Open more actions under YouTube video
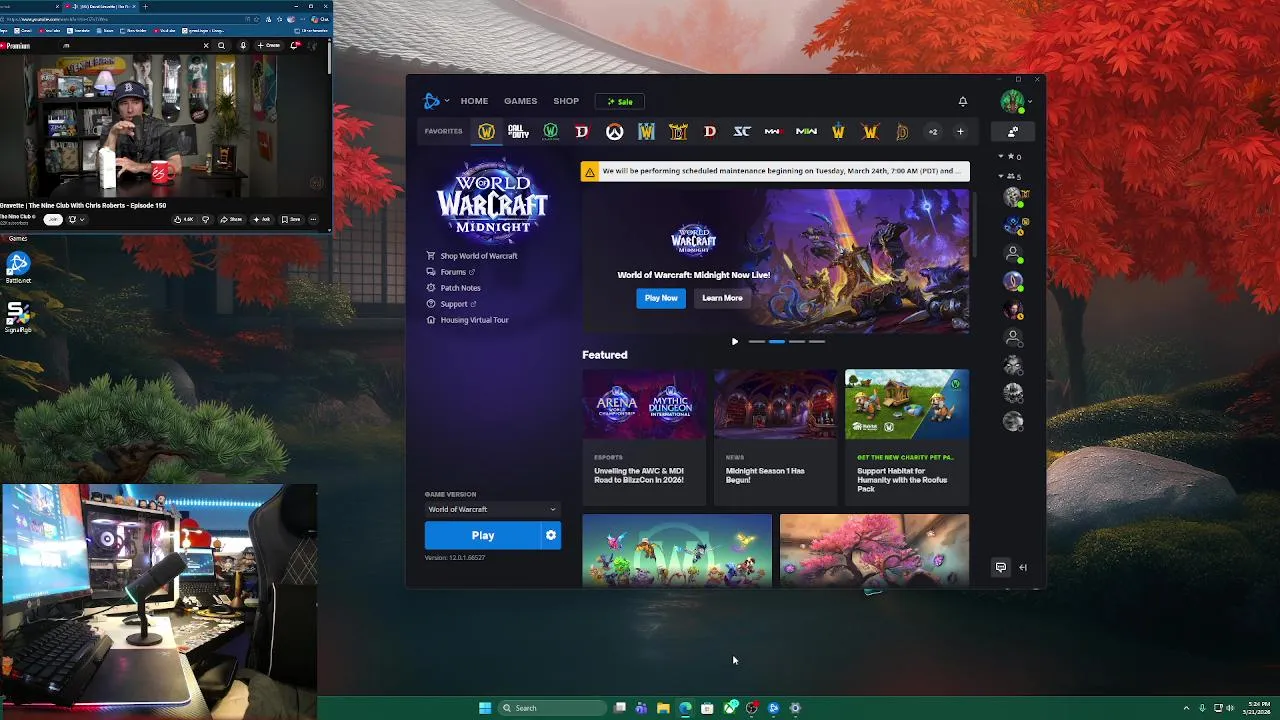Image resolution: width=1280 pixels, height=720 pixels. [x=313, y=219]
